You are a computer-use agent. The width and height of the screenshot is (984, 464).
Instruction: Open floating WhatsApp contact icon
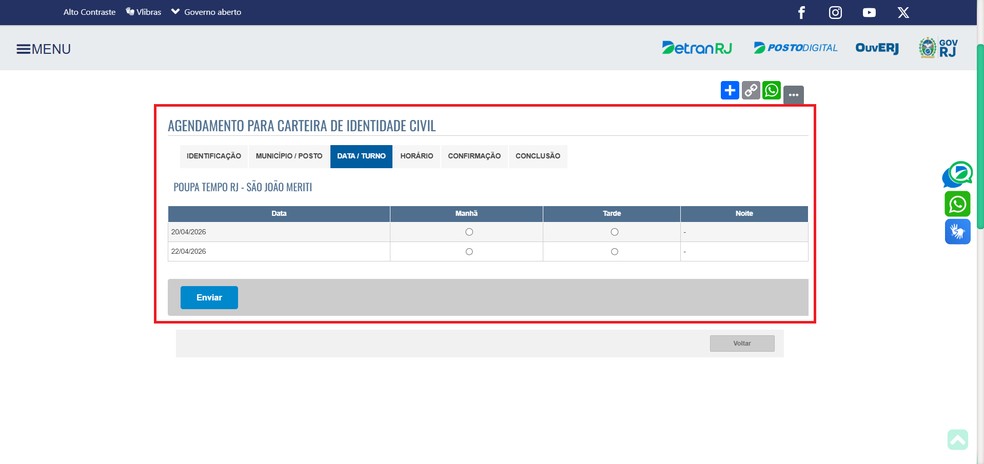pos(958,204)
